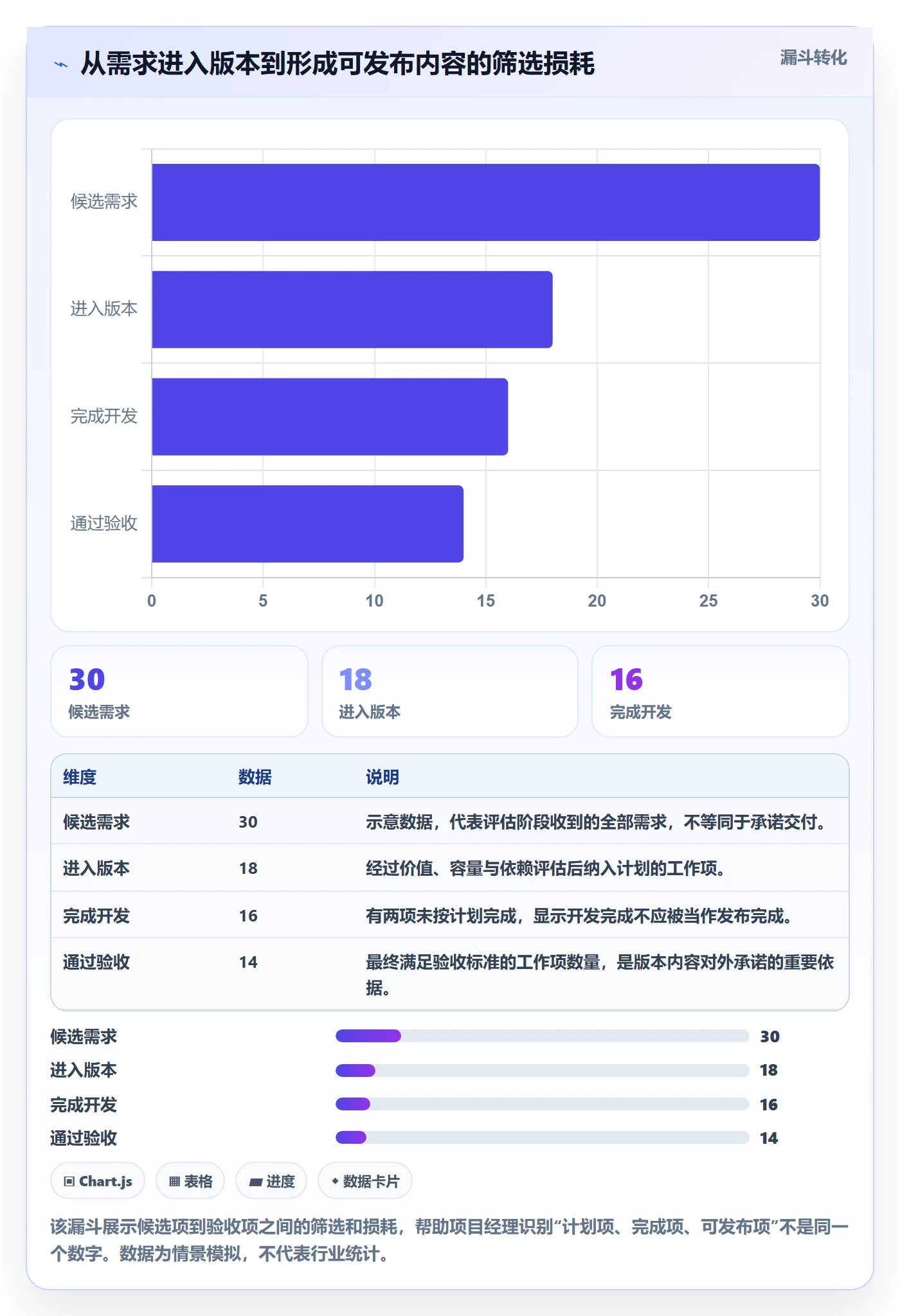
Task: Click the 通过验收 label on the chart axis
Action: (x=104, y=524)
